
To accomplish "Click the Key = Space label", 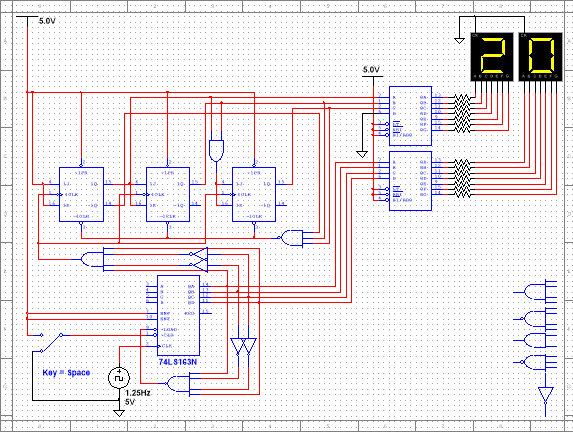I will point(66,372).
